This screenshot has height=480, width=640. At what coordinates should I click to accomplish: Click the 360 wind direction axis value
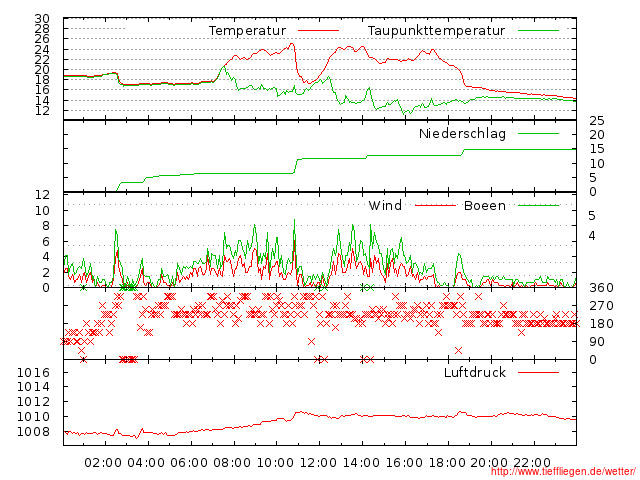[x=601, y=288]
